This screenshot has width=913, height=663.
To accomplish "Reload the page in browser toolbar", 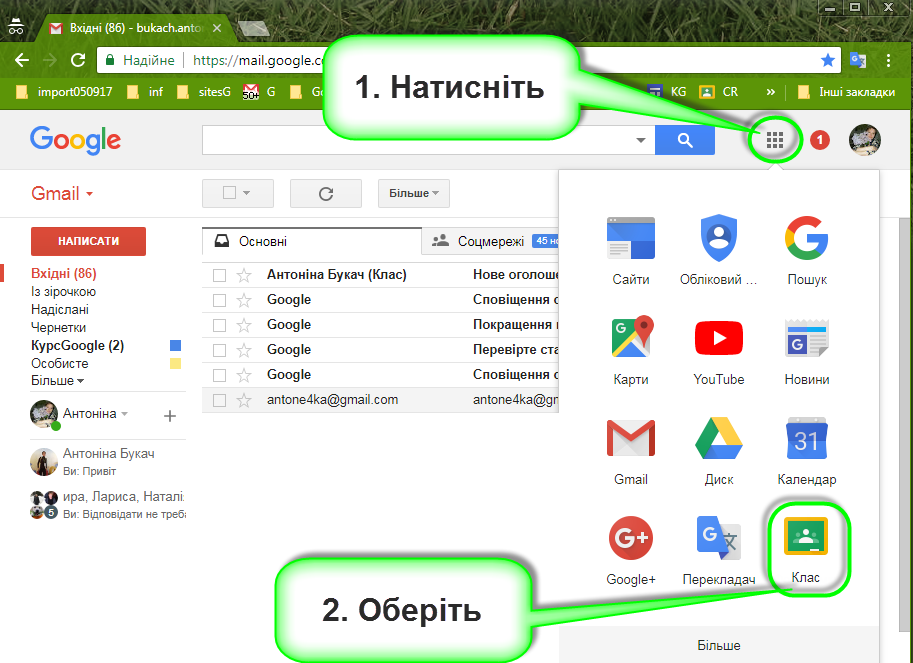I will [x=77, y=60].
